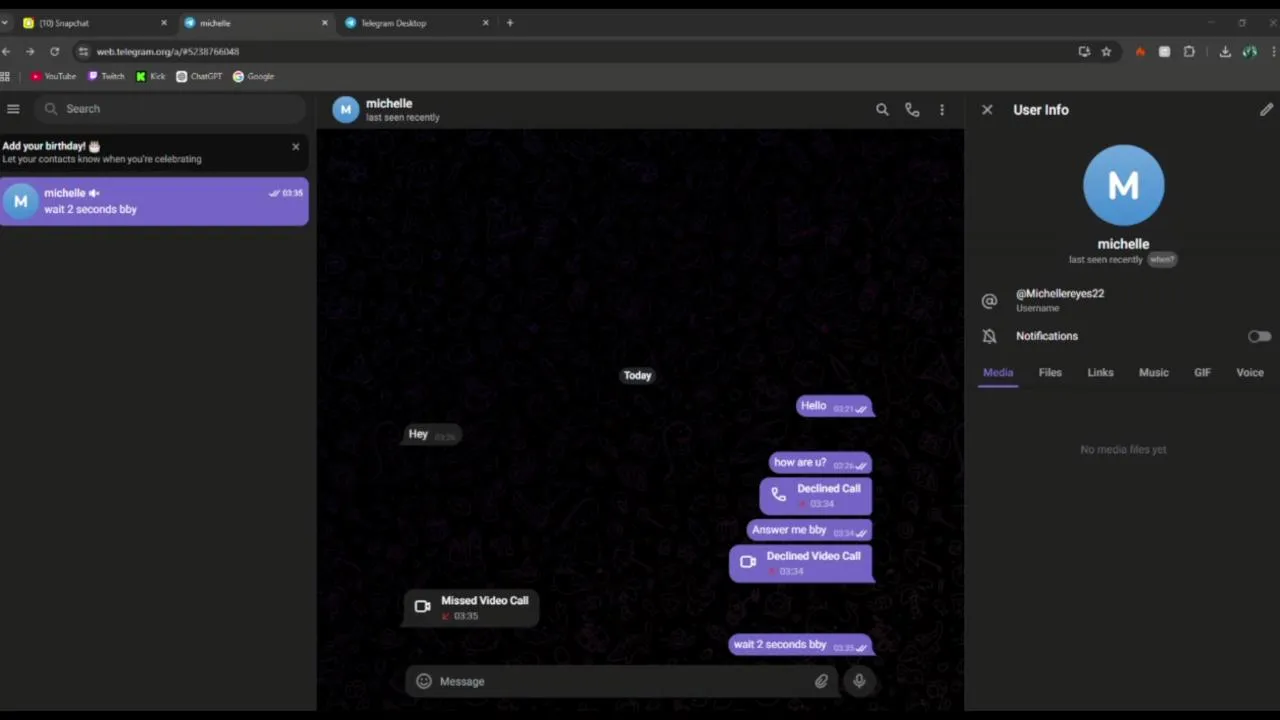Click the attachment paperclip icon
Screen dimensions: 1280x720
[821, 681]
